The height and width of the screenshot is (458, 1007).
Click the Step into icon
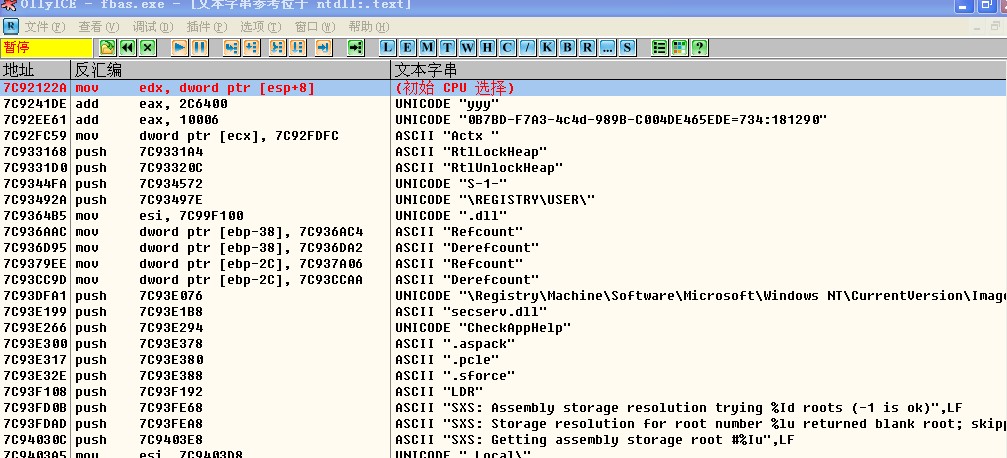[x=231, y=48]
